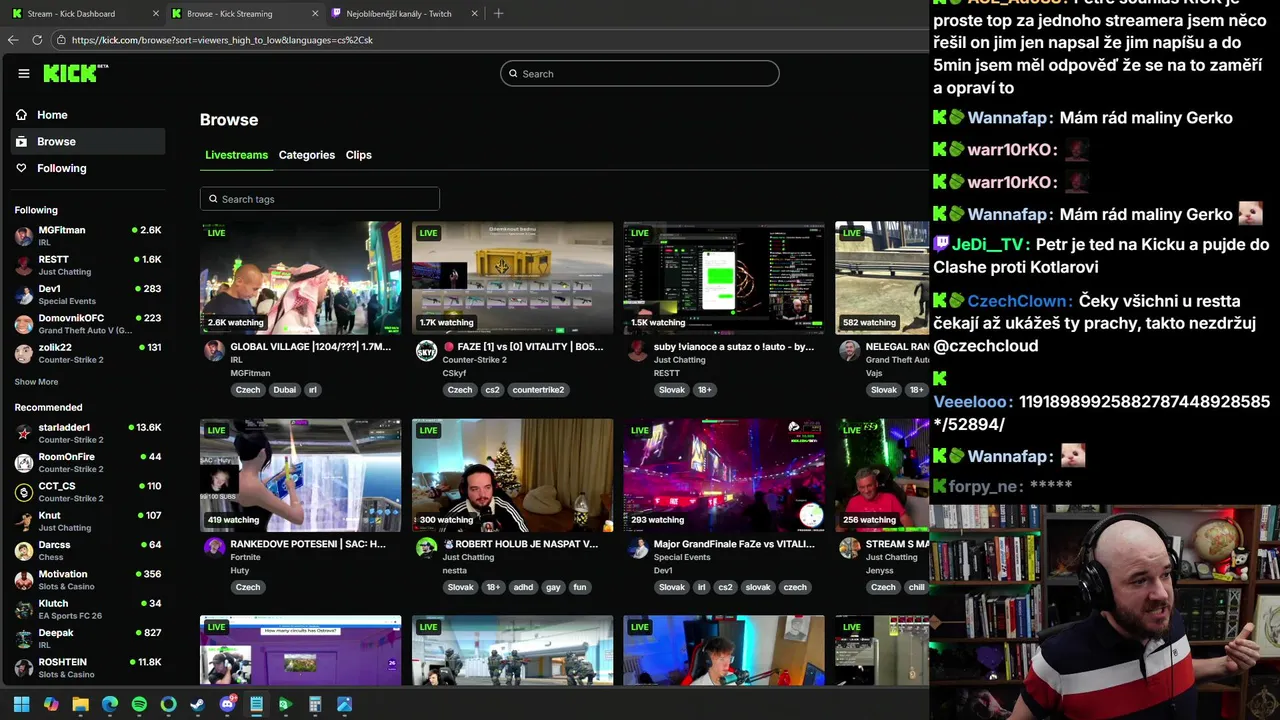This screenshot has width=1280, height=720.
Task: Click Klutch channel avatar
Action: [24, 609]
